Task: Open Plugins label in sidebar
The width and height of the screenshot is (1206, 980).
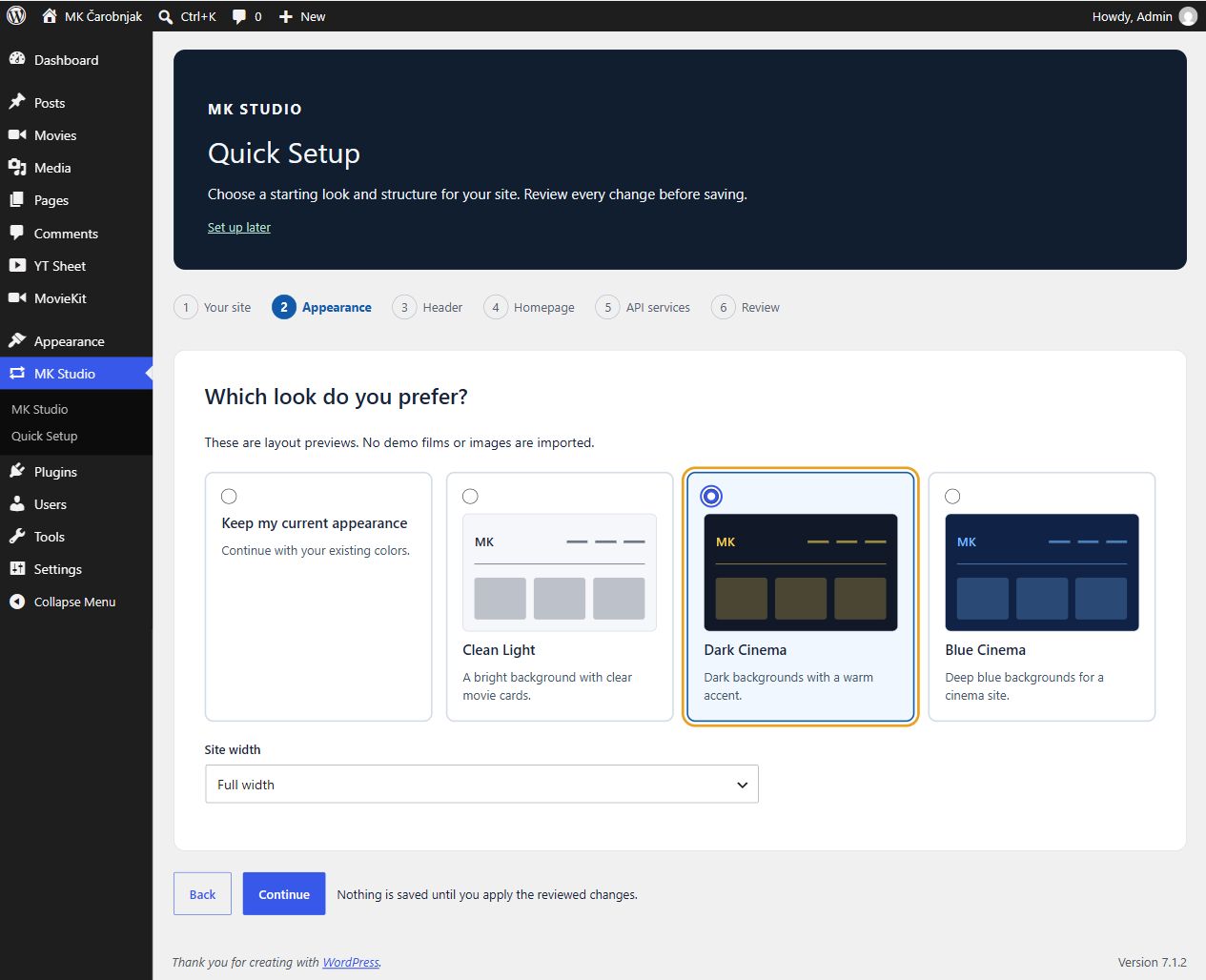Action: 55,472
